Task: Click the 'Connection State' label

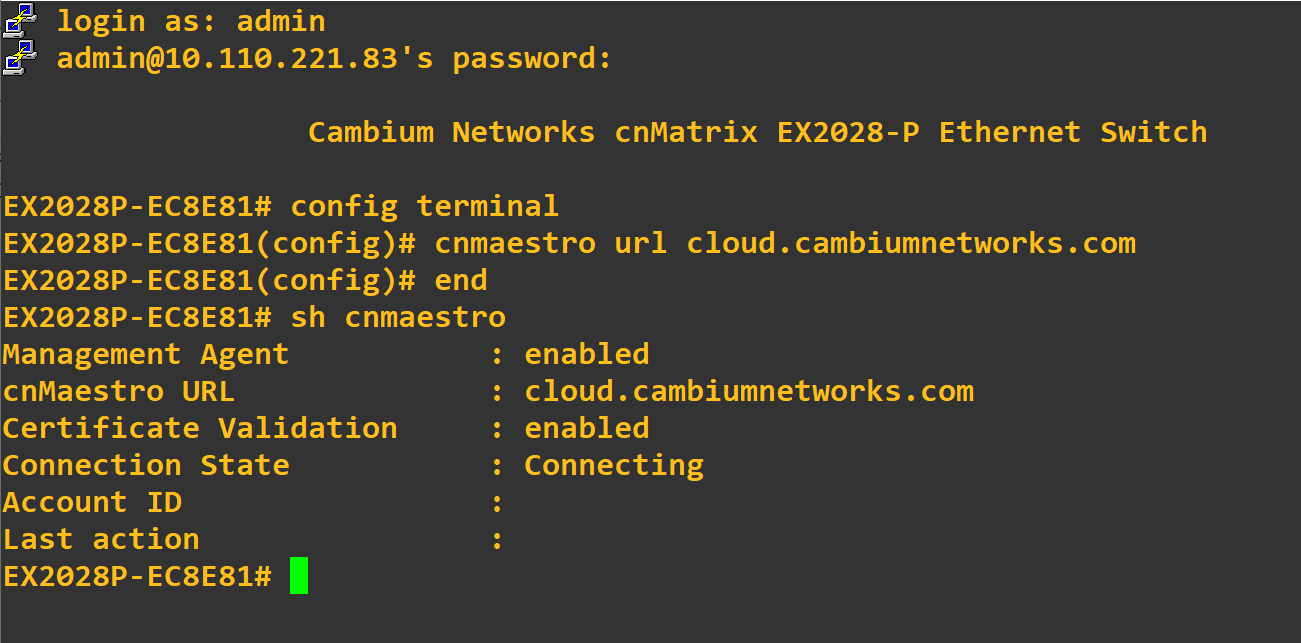Action: point(146,465)
